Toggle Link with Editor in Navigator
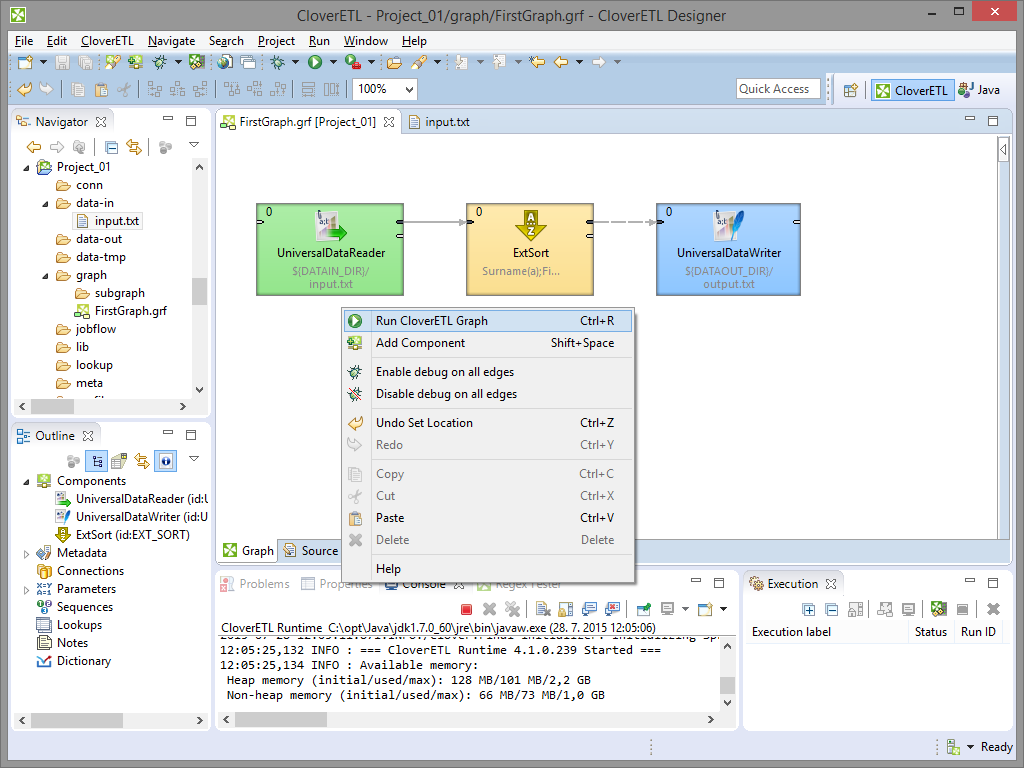 pyautogui.click(x=133, y=147)
